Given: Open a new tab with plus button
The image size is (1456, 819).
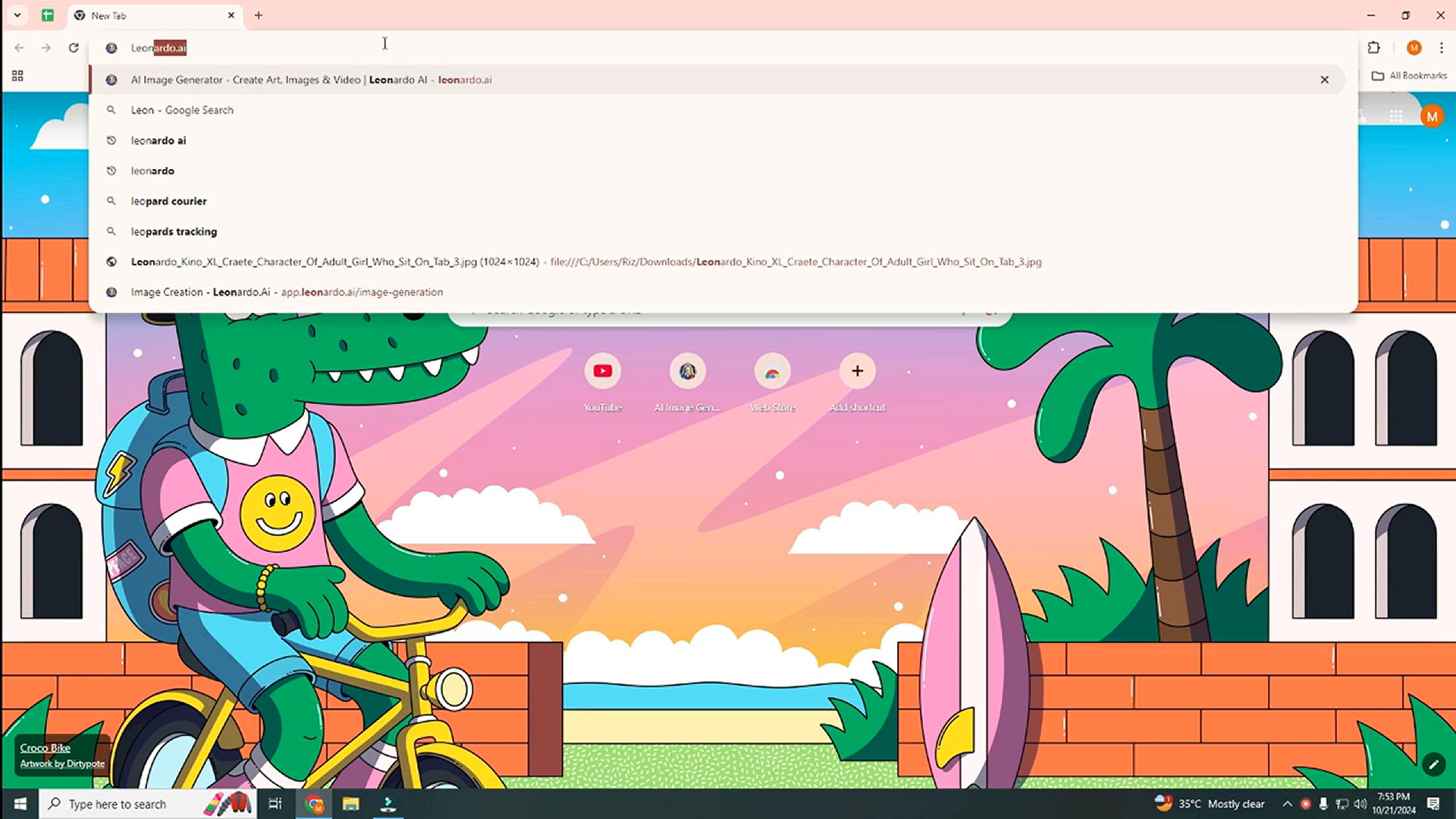Looking at the screenshot, I should (259, 15).
